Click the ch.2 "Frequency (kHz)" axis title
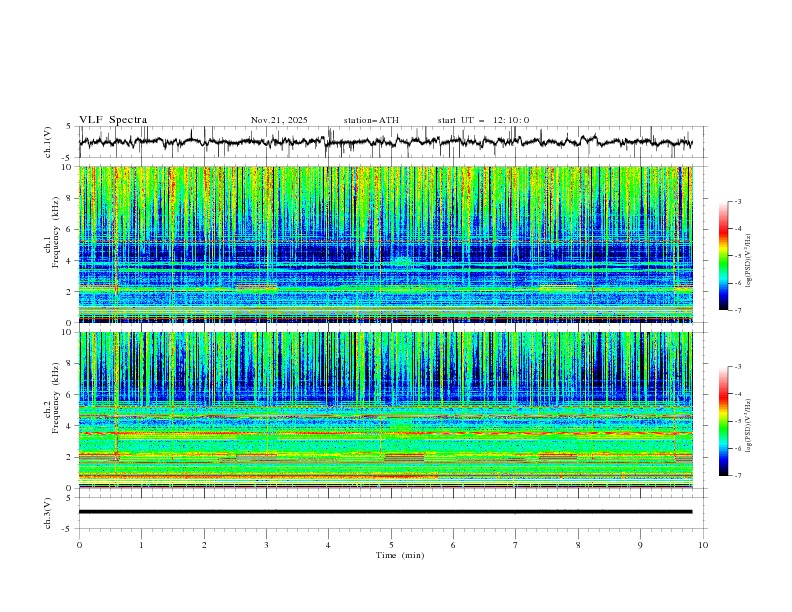This screenshot has height=612, width=792. pyautogui.click(x=56, y=397)
